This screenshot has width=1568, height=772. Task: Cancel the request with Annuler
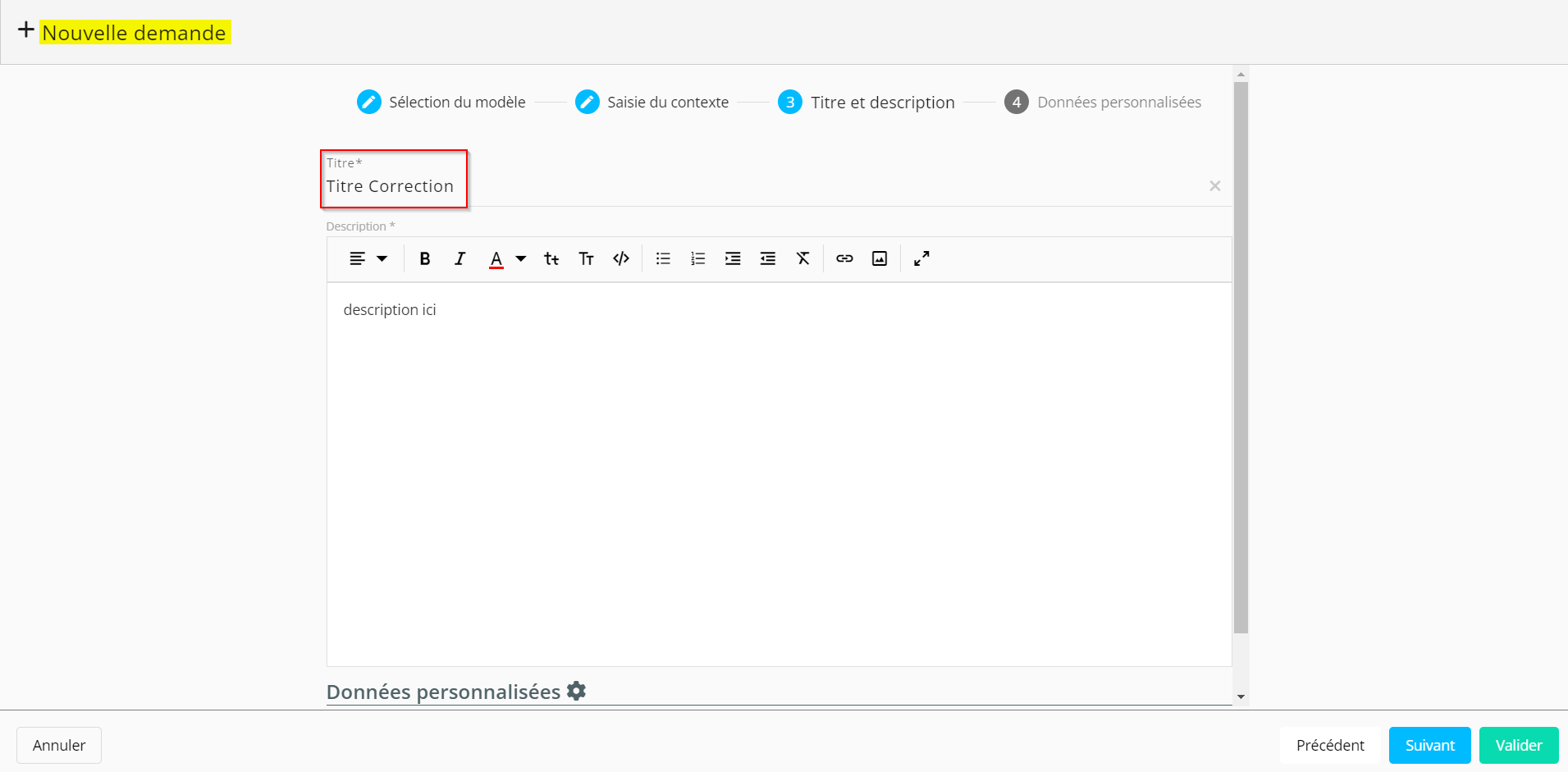(59, 745)
